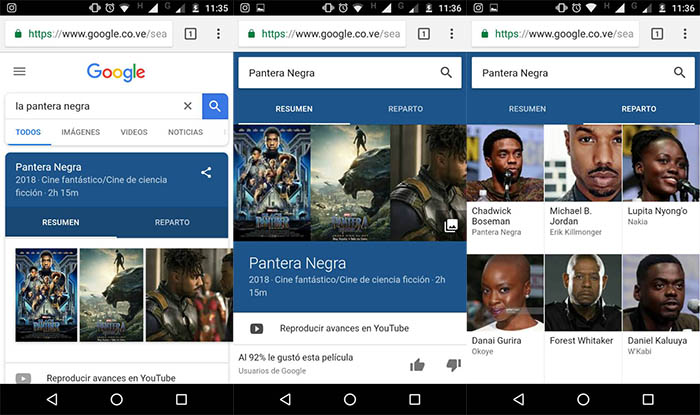Select the RESUMEN tab in the first screen

(61, 222)
